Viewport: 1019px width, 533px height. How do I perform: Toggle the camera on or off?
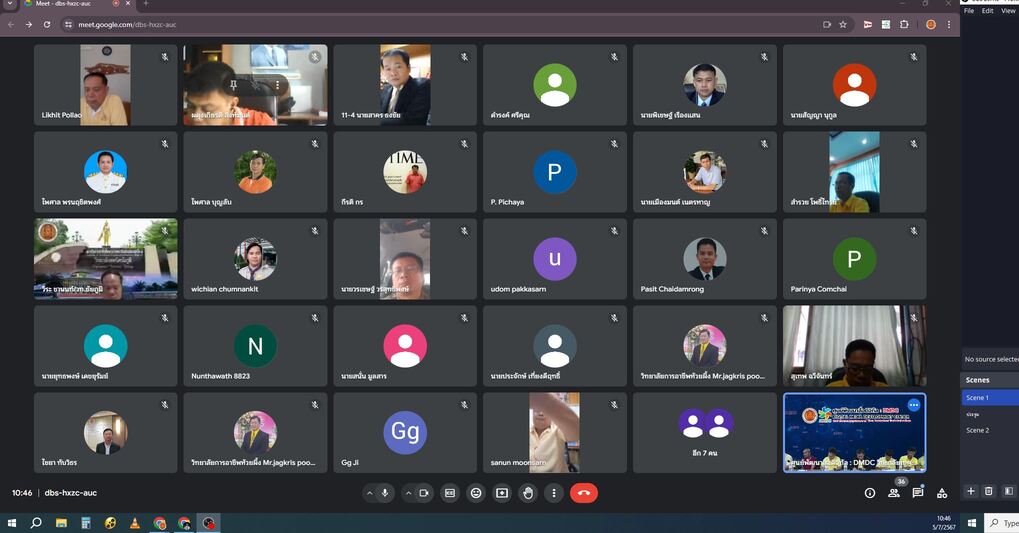[424, 493]
